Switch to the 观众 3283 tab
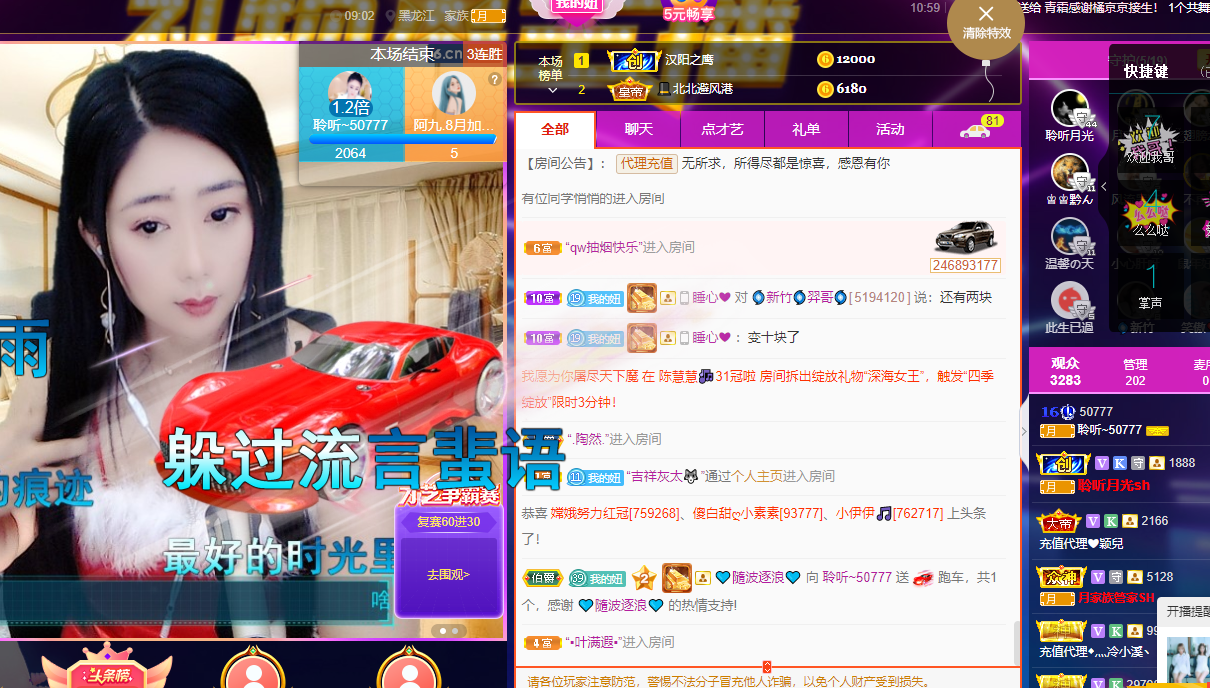This screenshot has height=688, width=1210. point(1065,371)
